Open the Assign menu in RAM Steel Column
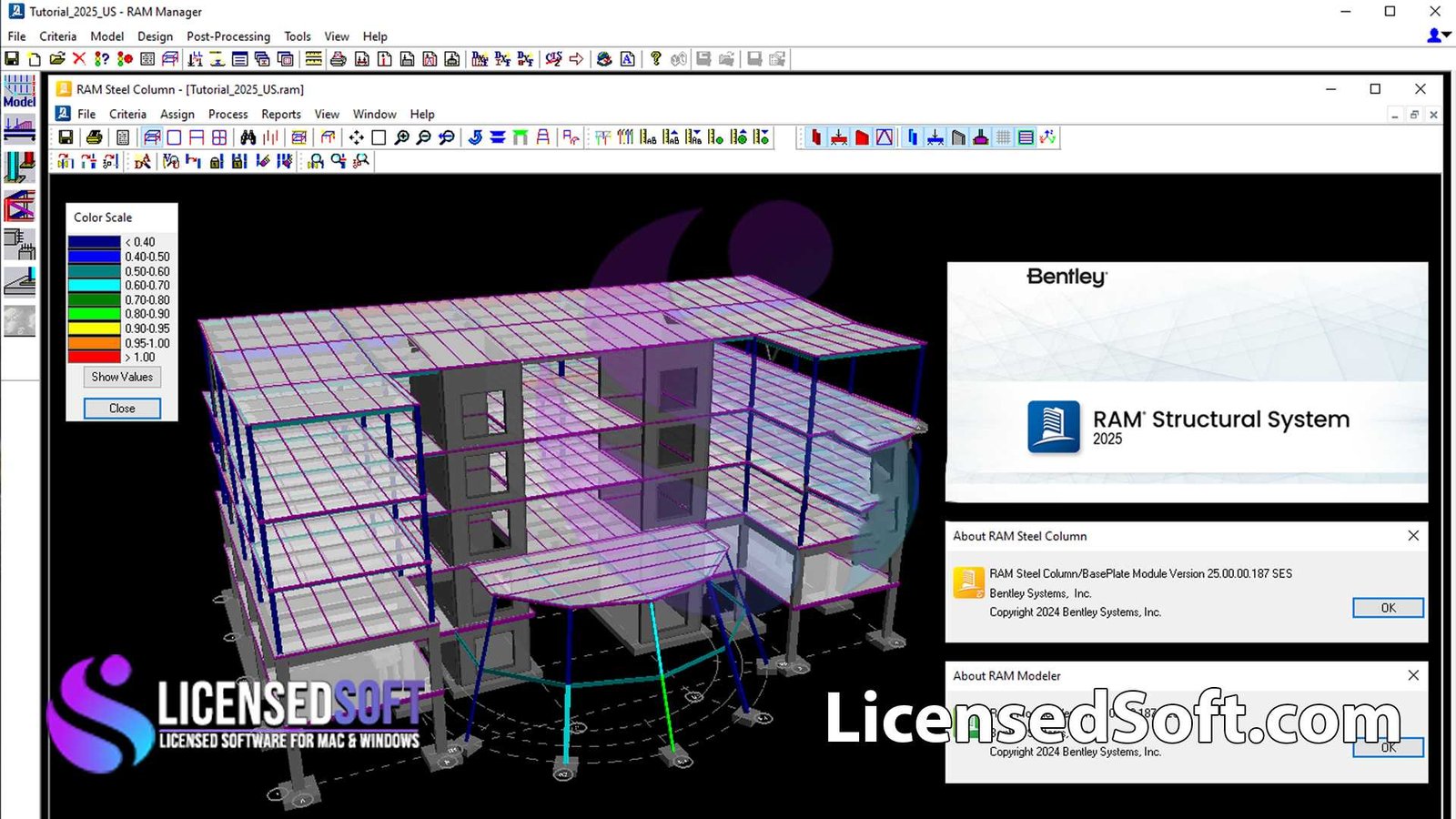This screenshot has width=1456, height=819. click(x=177, y=114)
